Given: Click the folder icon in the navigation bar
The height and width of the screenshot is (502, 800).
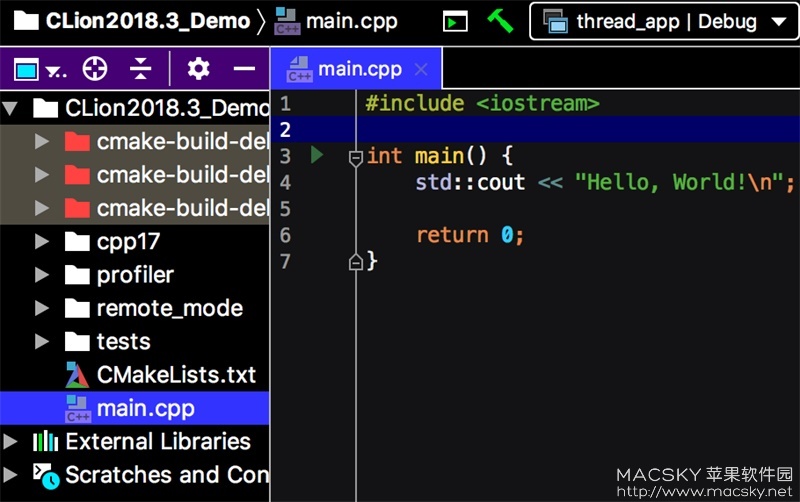Looking at the screenshot, I should pyautogui.click(x=26, y=21).
